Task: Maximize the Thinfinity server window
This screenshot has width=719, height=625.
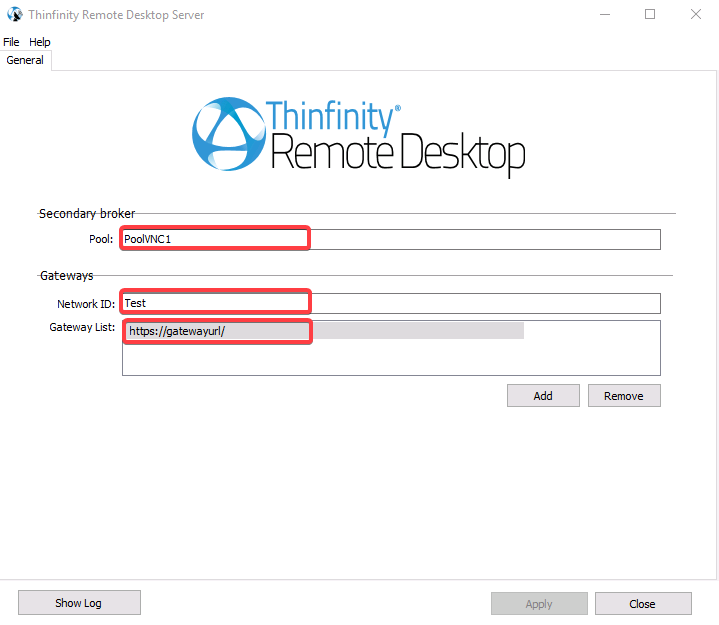Action: [650, 15]
